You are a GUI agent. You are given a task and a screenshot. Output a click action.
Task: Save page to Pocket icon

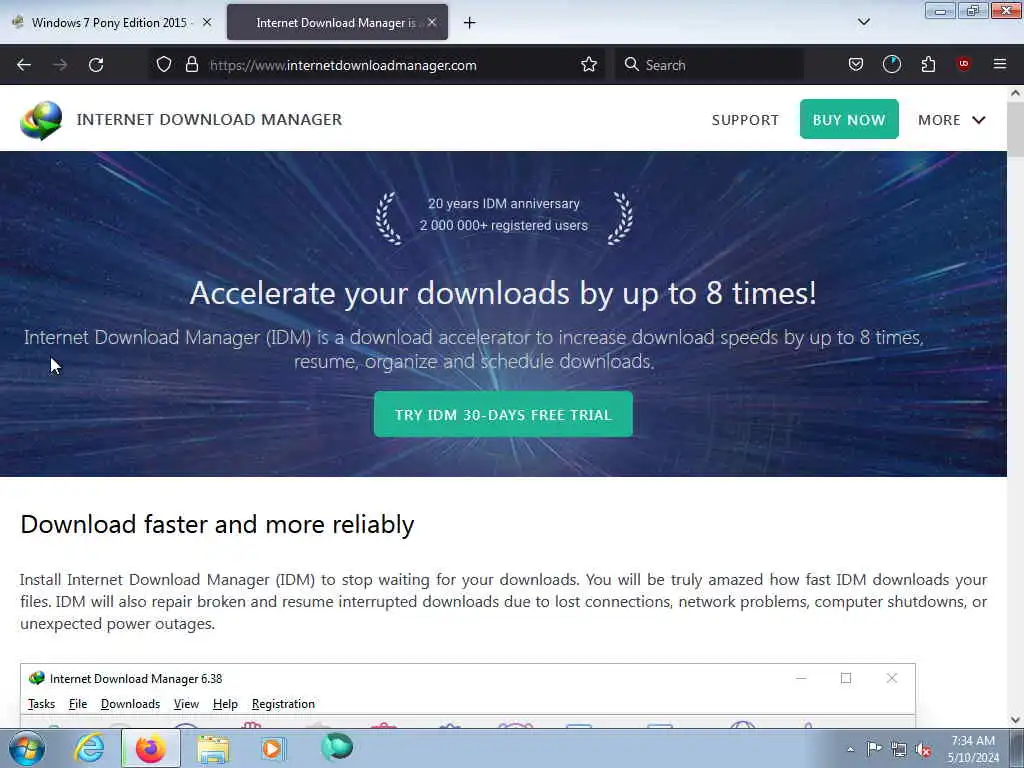856,65
